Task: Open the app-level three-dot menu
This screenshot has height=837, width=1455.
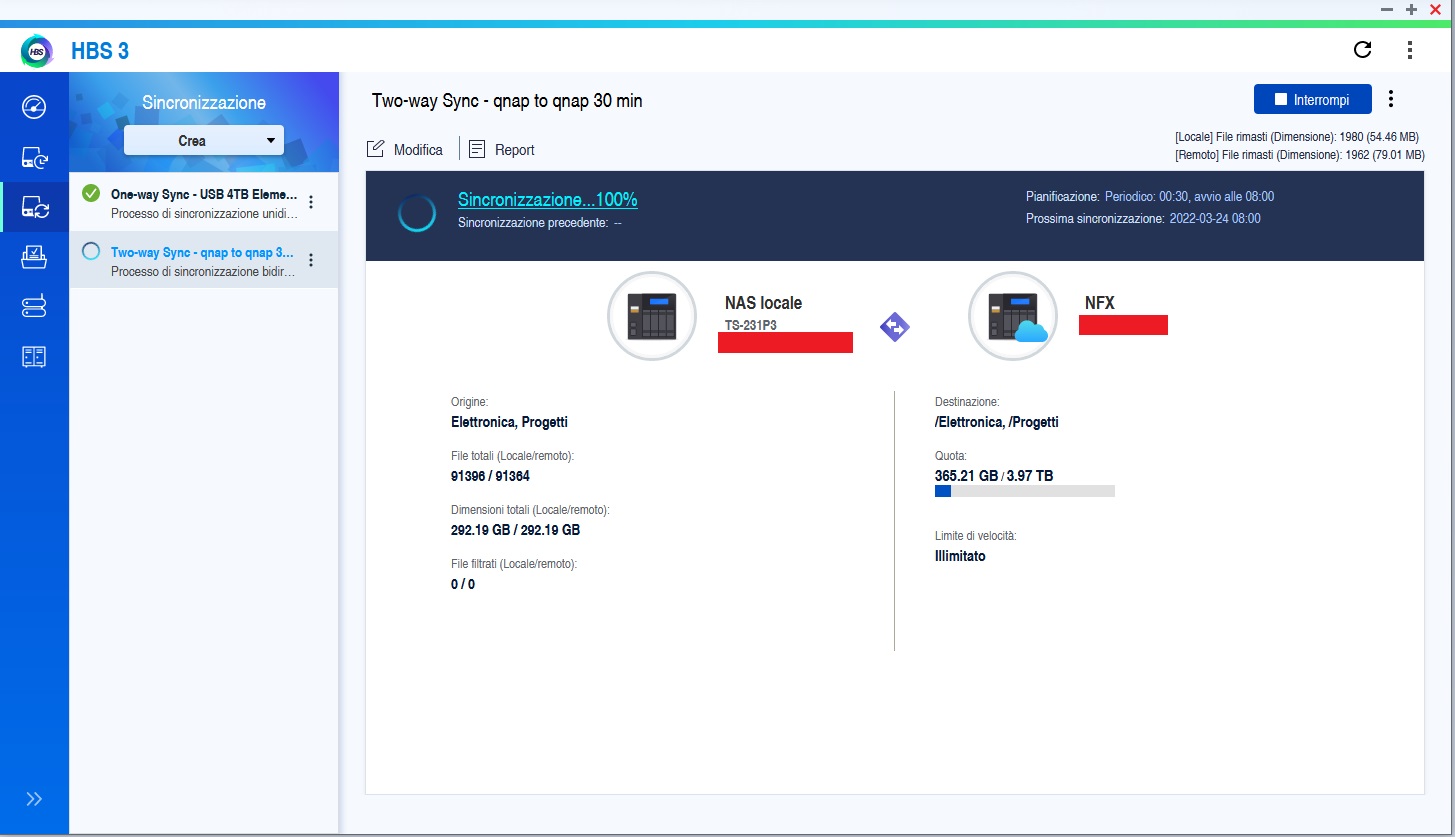Action: [1410, 50]
